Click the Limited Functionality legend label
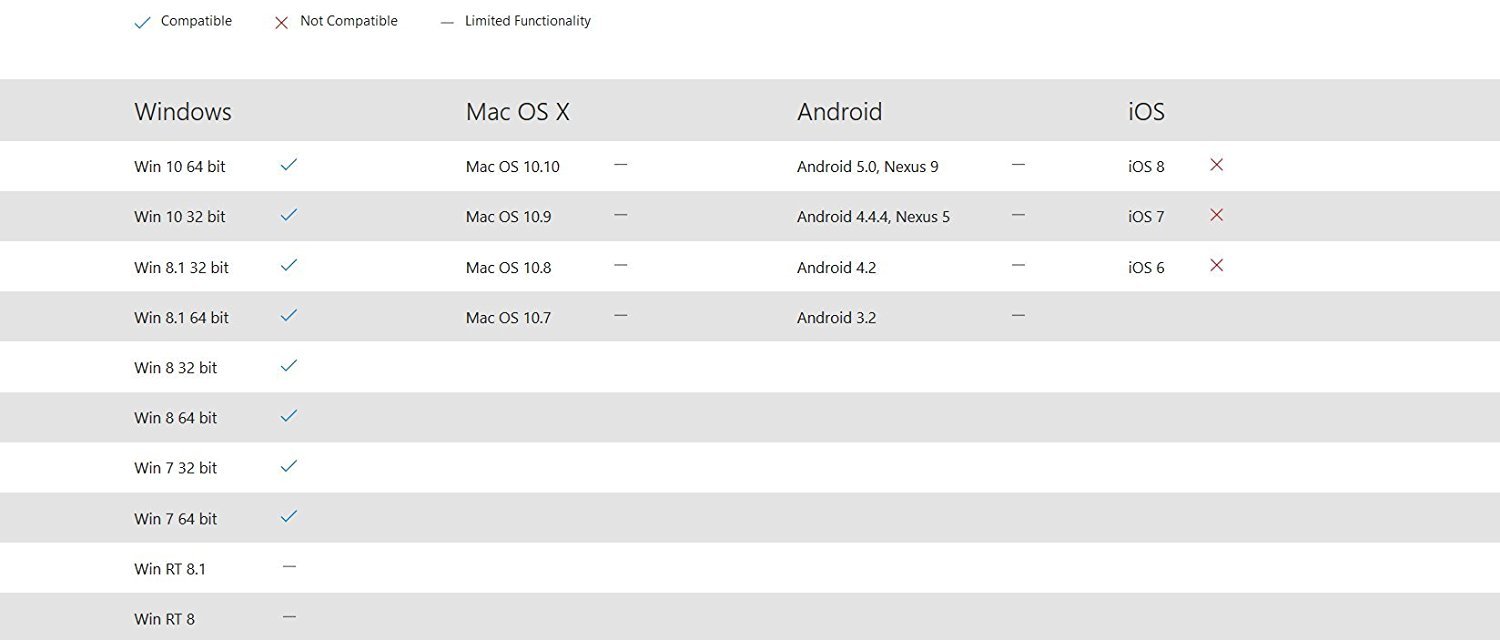Viewport: 1500px width, 640px height. click(x=527, y=21)
